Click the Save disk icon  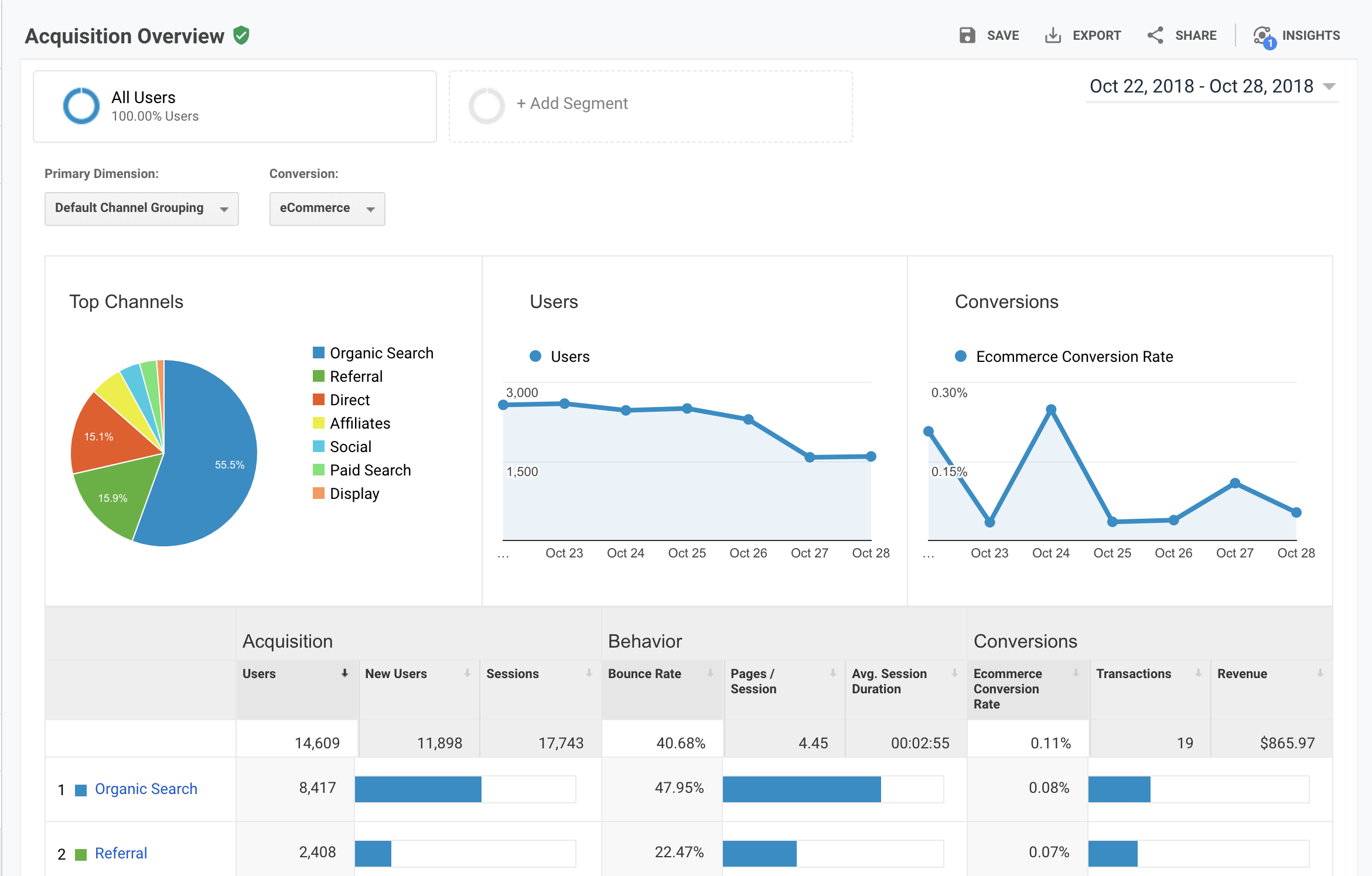(x=967, y=35)
